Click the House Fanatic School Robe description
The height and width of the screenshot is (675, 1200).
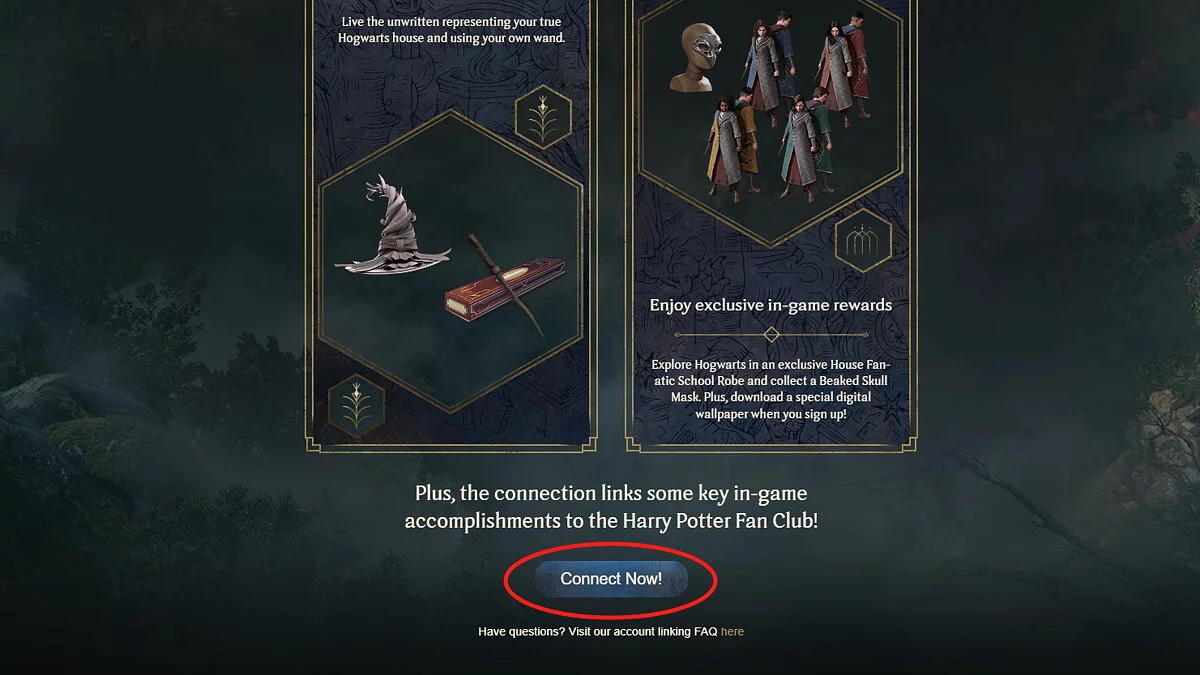770,389
